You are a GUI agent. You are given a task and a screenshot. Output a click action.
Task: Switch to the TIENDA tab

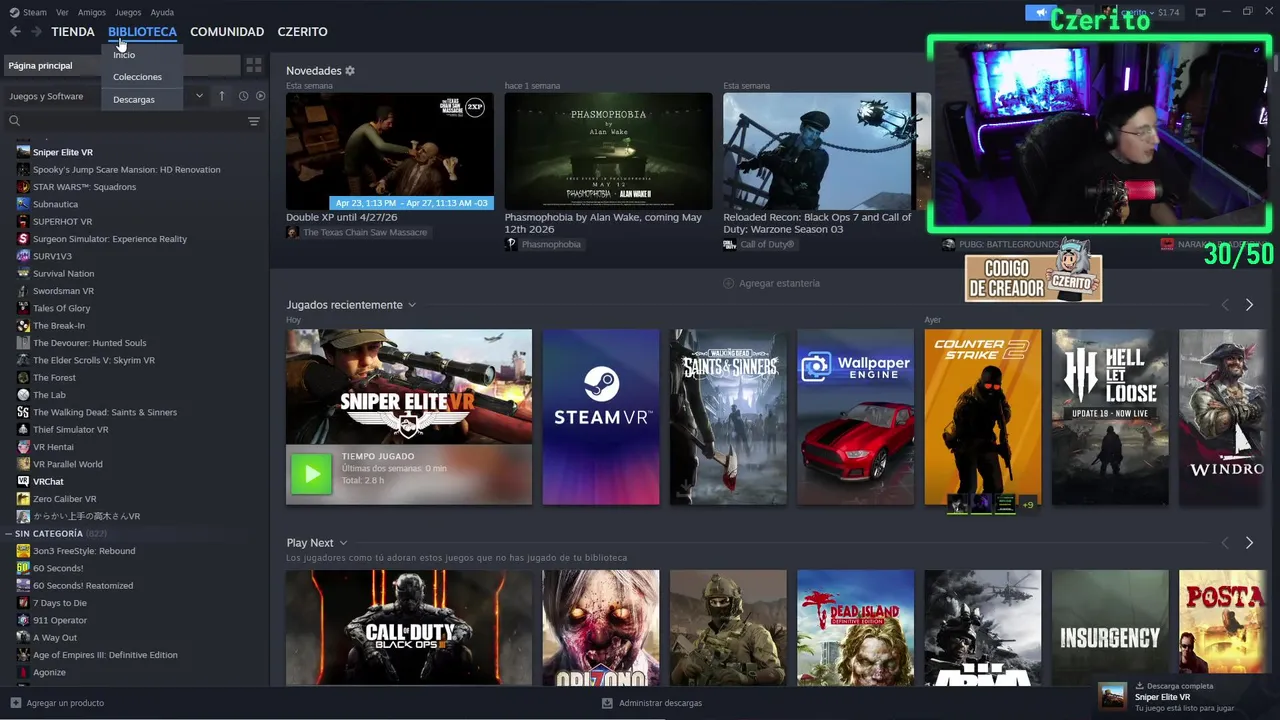click(73, 32)
